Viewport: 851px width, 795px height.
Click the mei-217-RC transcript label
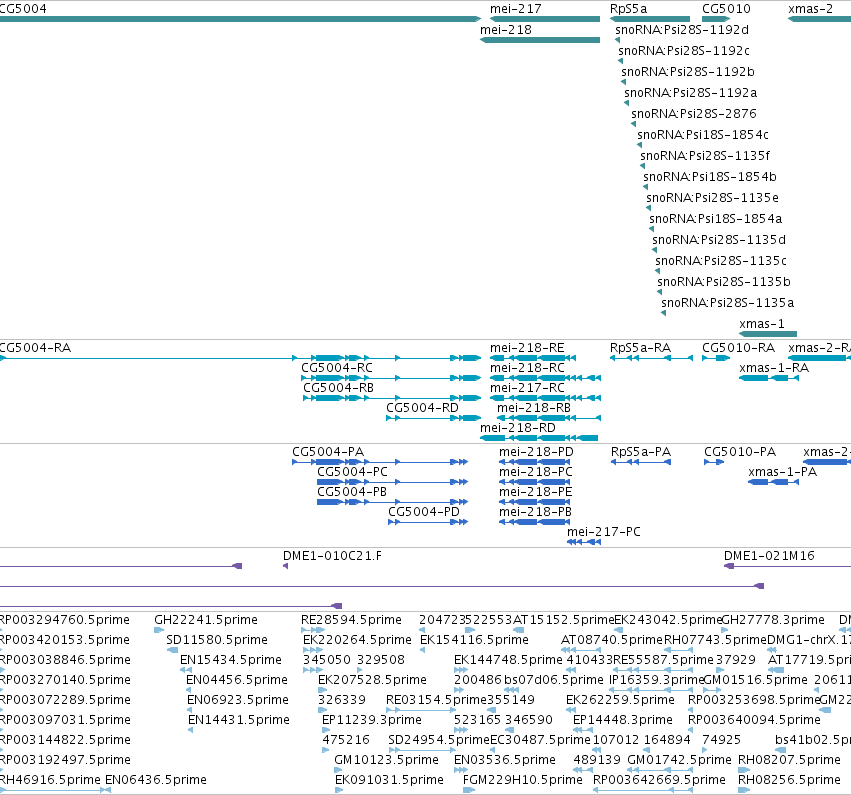[x=527, y=388]
